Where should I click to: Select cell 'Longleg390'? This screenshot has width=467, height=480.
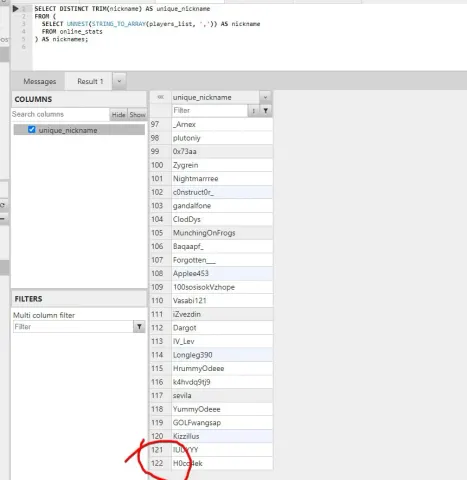222,355
